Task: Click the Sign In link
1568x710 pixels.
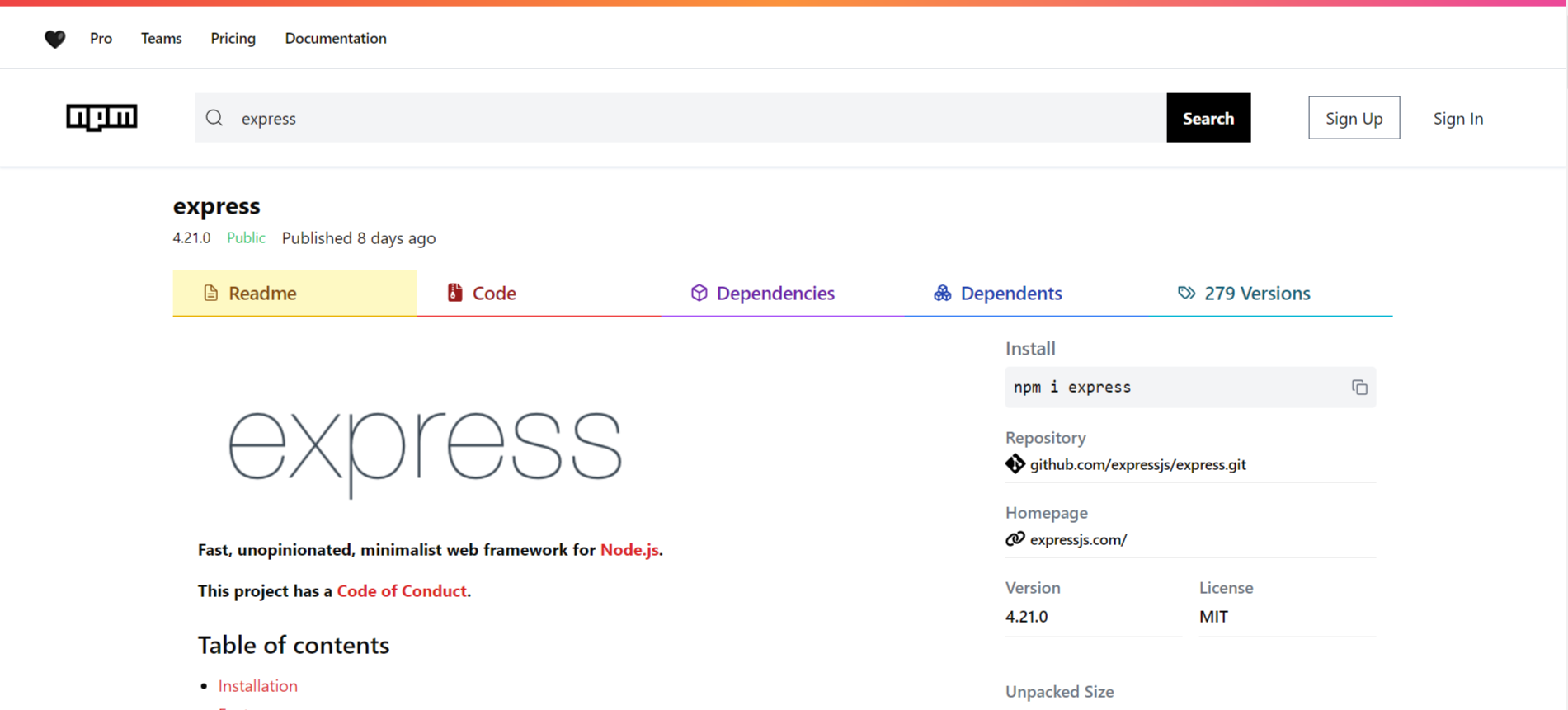Action: pos(1457,118)
